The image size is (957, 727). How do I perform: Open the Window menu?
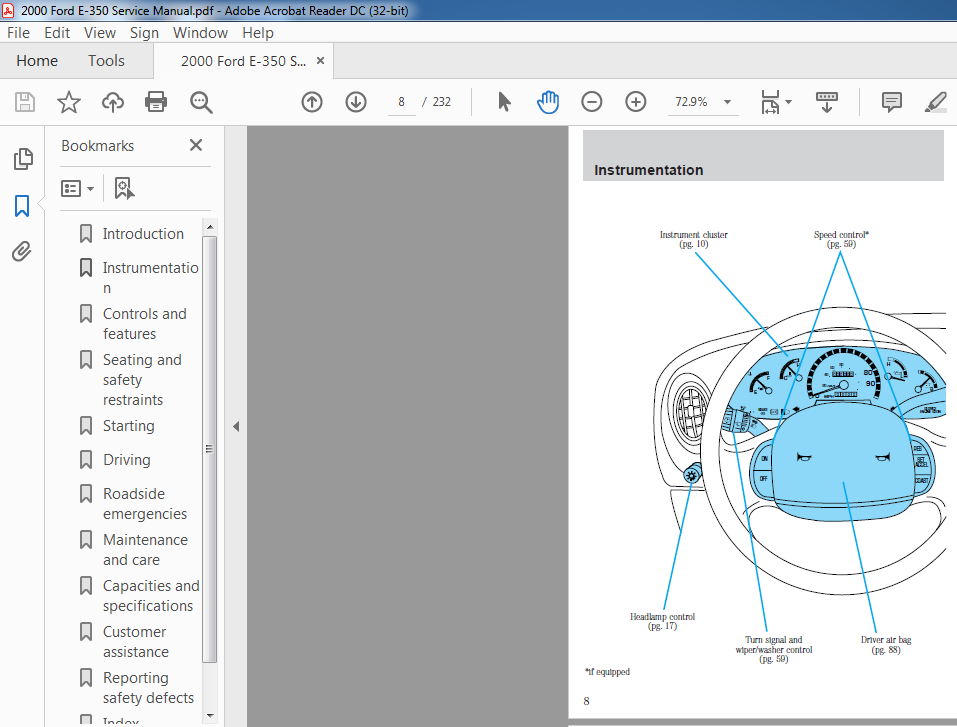click(x=200, y=33)
